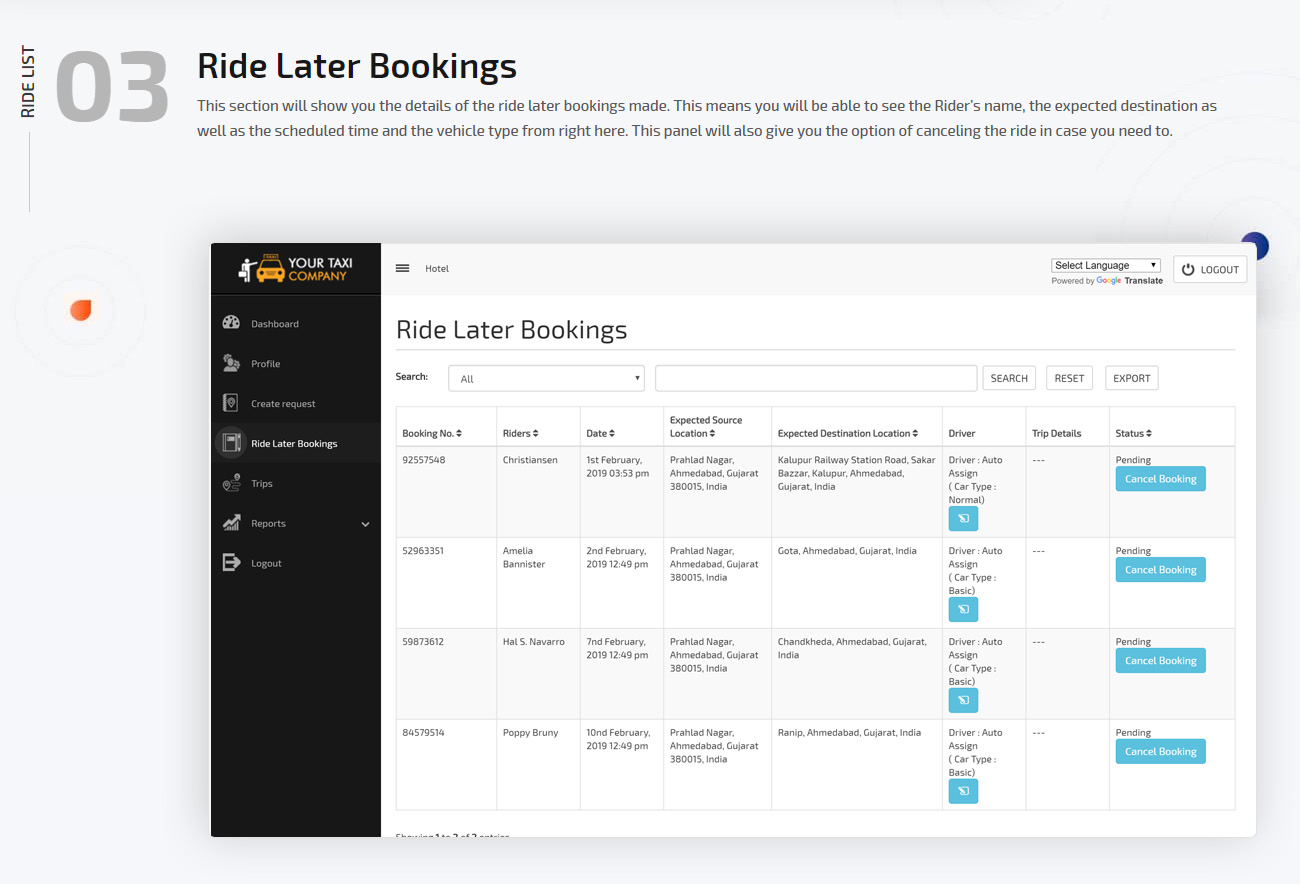Click the Kalupur Railway Station Road destination
This screenshot has width=1301, height=885.
pyautogui.click(x=857, y=473)
